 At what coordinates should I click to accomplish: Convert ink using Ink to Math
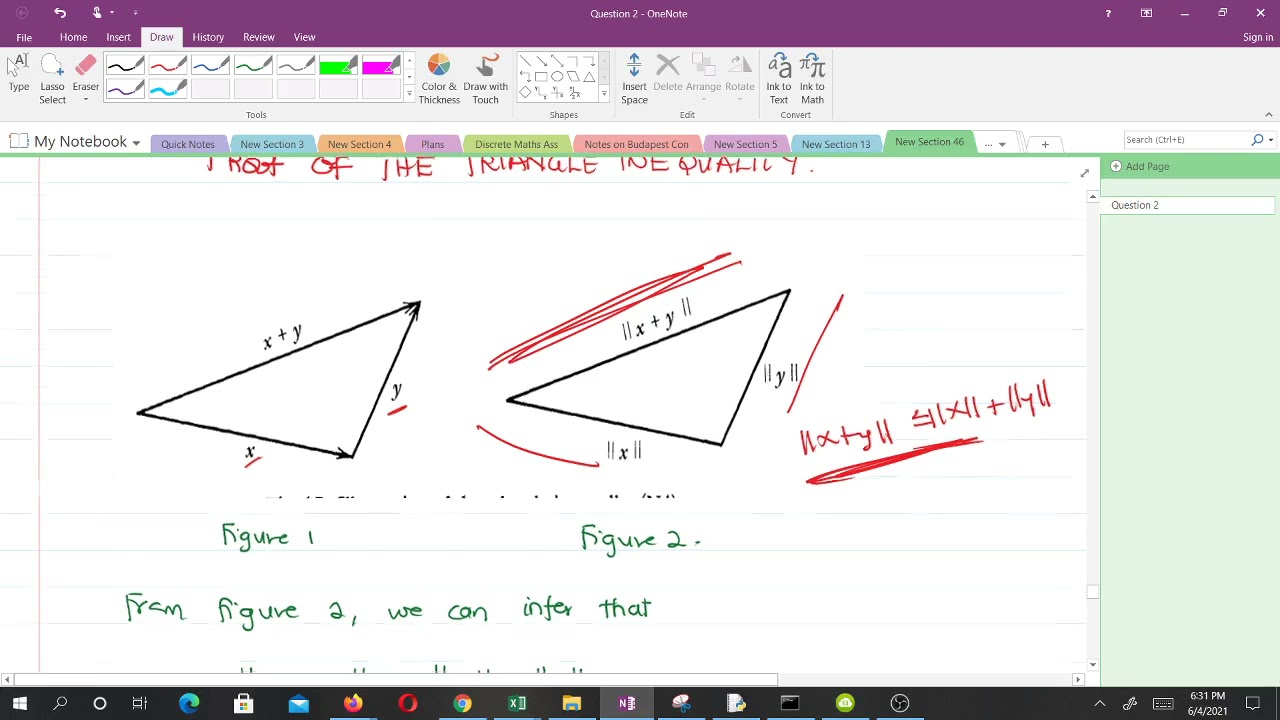point(812,79)
